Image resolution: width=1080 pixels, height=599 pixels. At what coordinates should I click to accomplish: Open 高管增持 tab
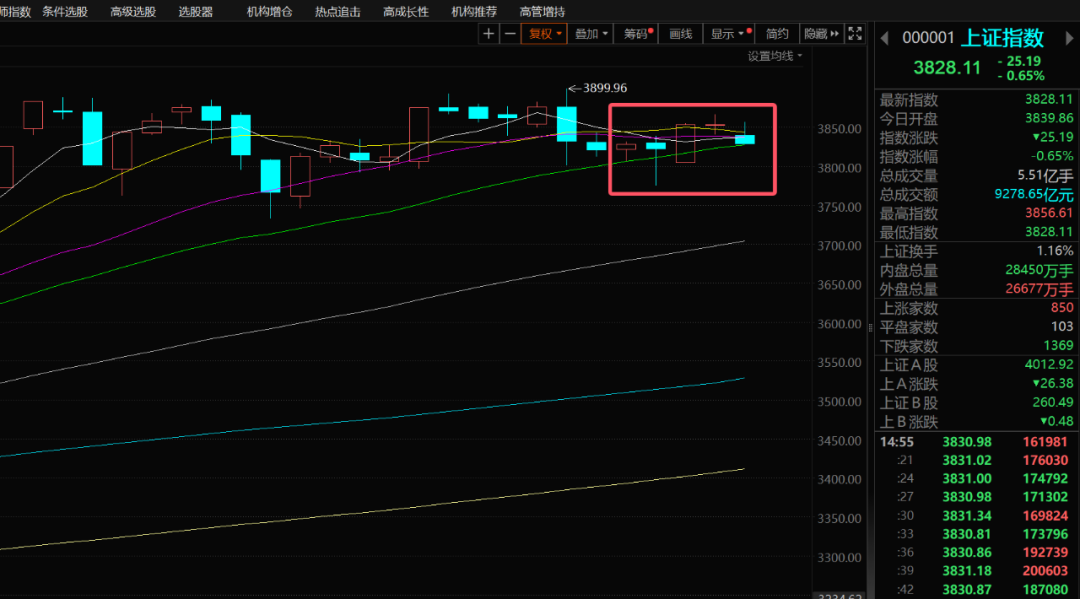(542, 12)
